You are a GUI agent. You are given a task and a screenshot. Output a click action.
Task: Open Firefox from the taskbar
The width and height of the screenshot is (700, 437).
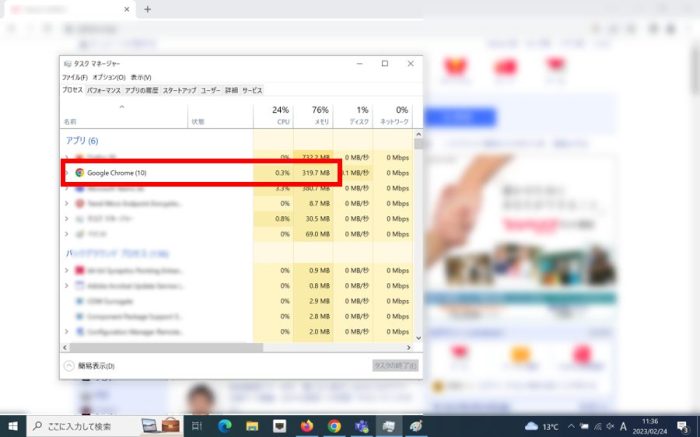click(x=307, y=426)
